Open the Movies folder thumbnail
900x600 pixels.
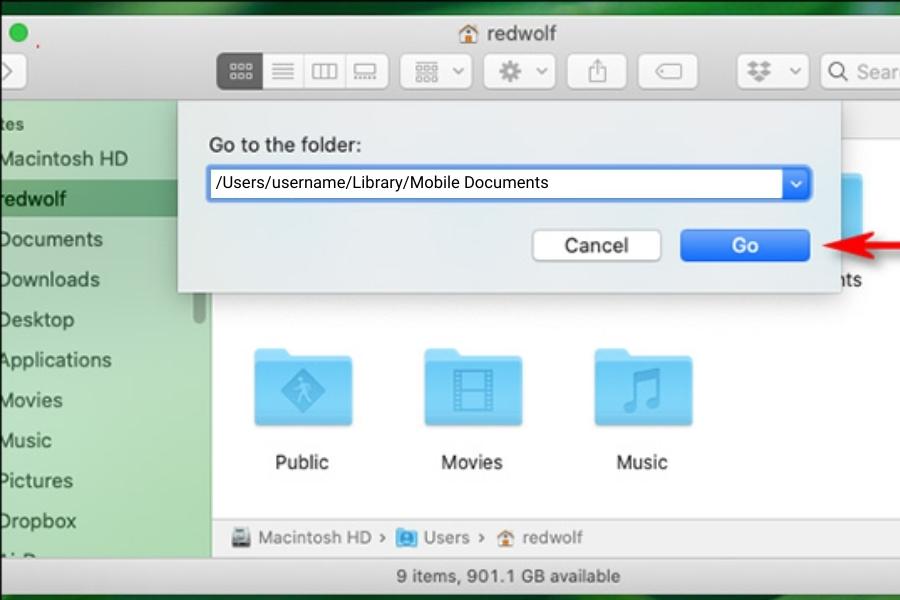[472, 388]
